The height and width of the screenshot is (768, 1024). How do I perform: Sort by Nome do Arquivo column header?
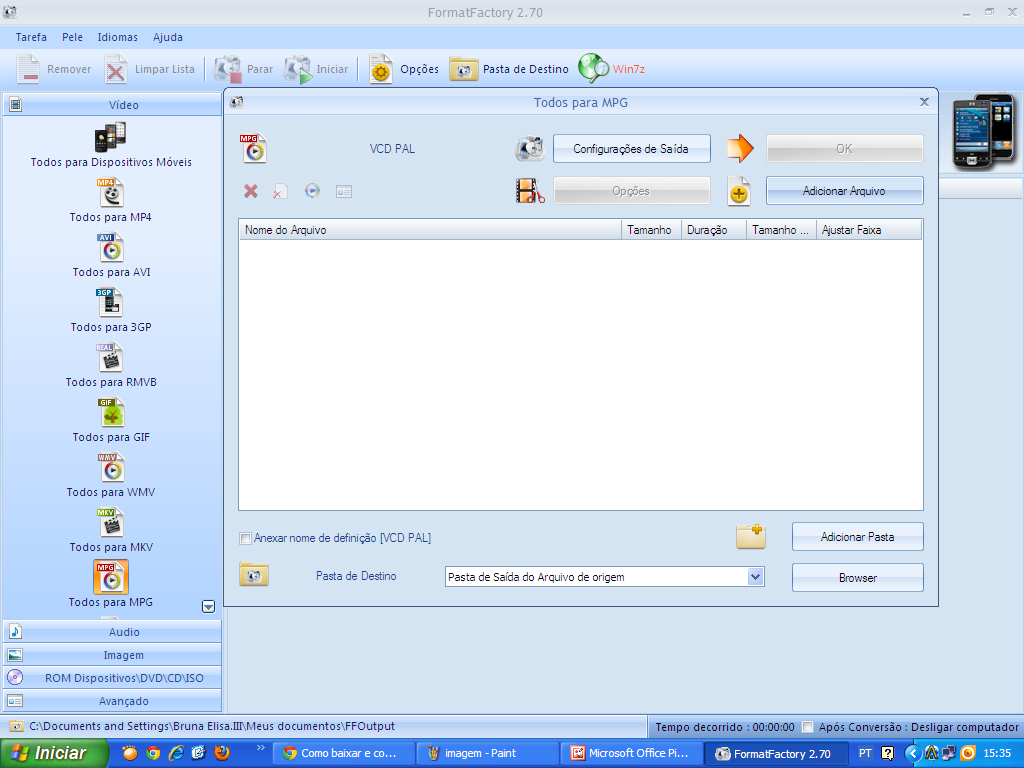pyautogui.click(x=430, y=230)
